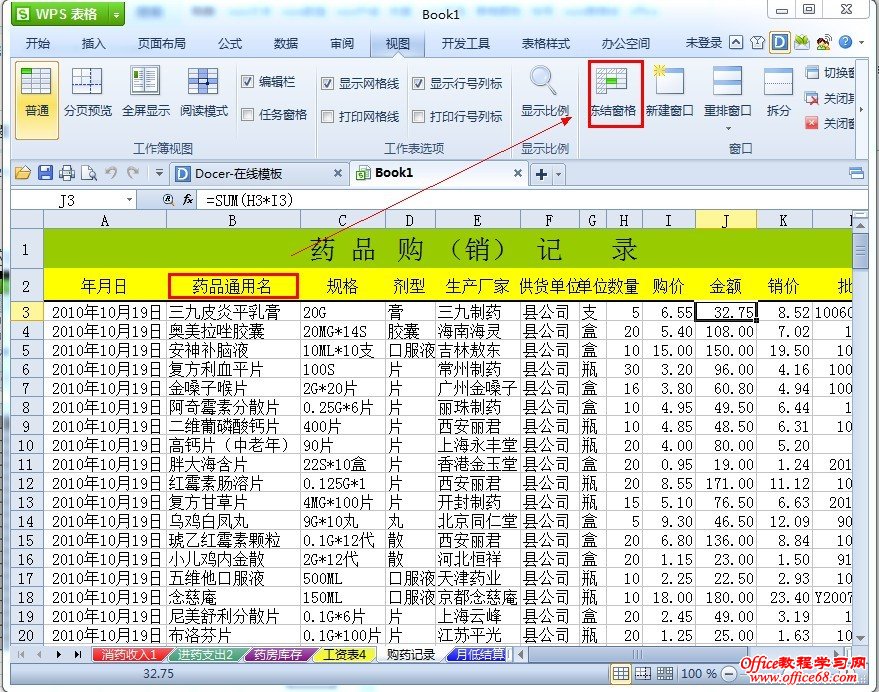Close the Book1 document tab
This screenshot has height=692, width=879.
(x=518, y=173)
